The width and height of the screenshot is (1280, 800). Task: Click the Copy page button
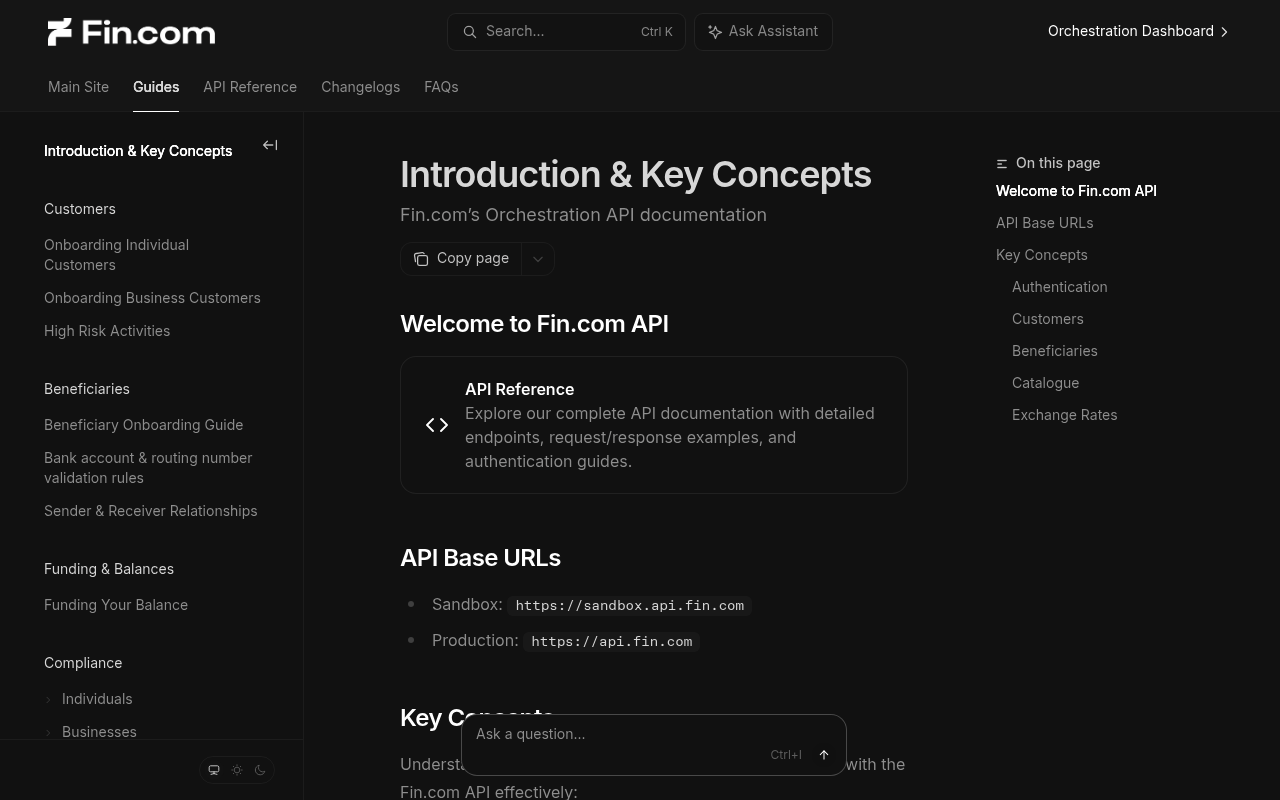tap(462, 259)
